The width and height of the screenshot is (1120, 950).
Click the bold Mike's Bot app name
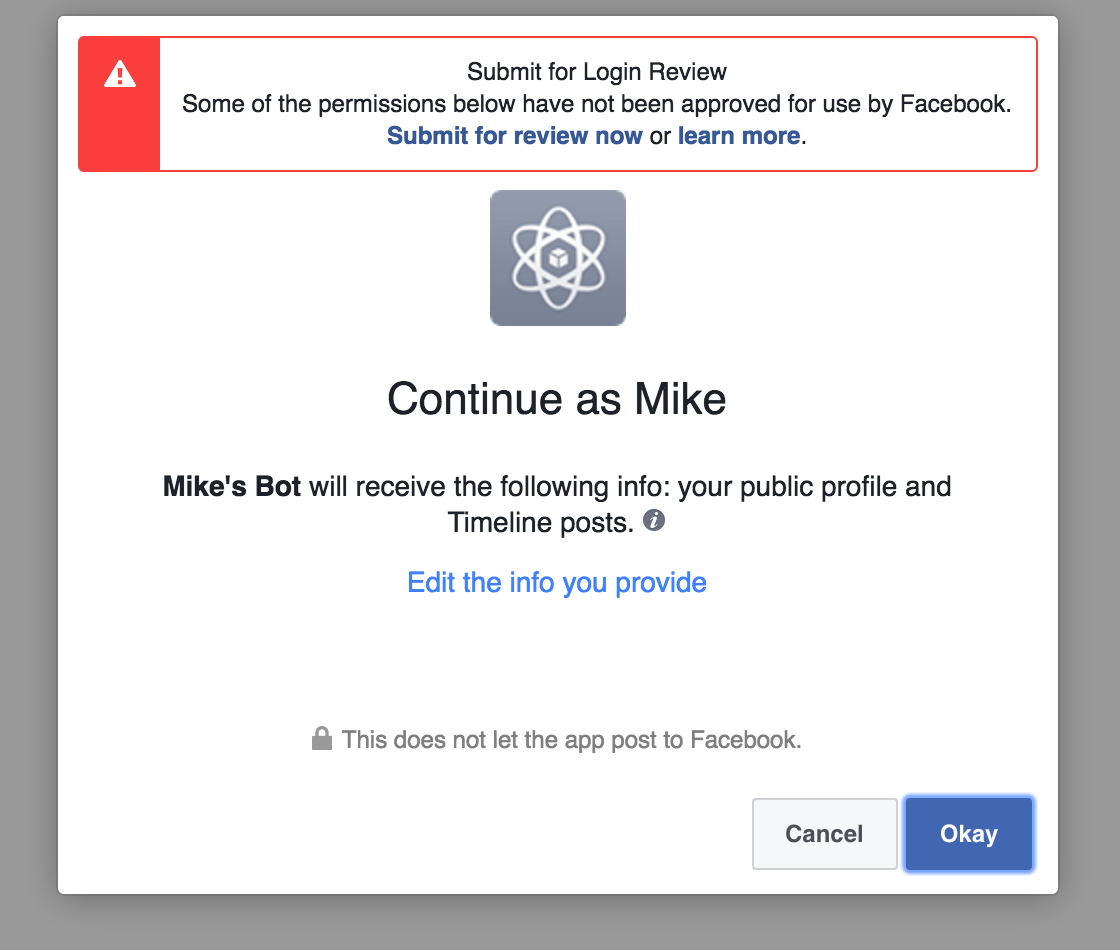(231, 488)
